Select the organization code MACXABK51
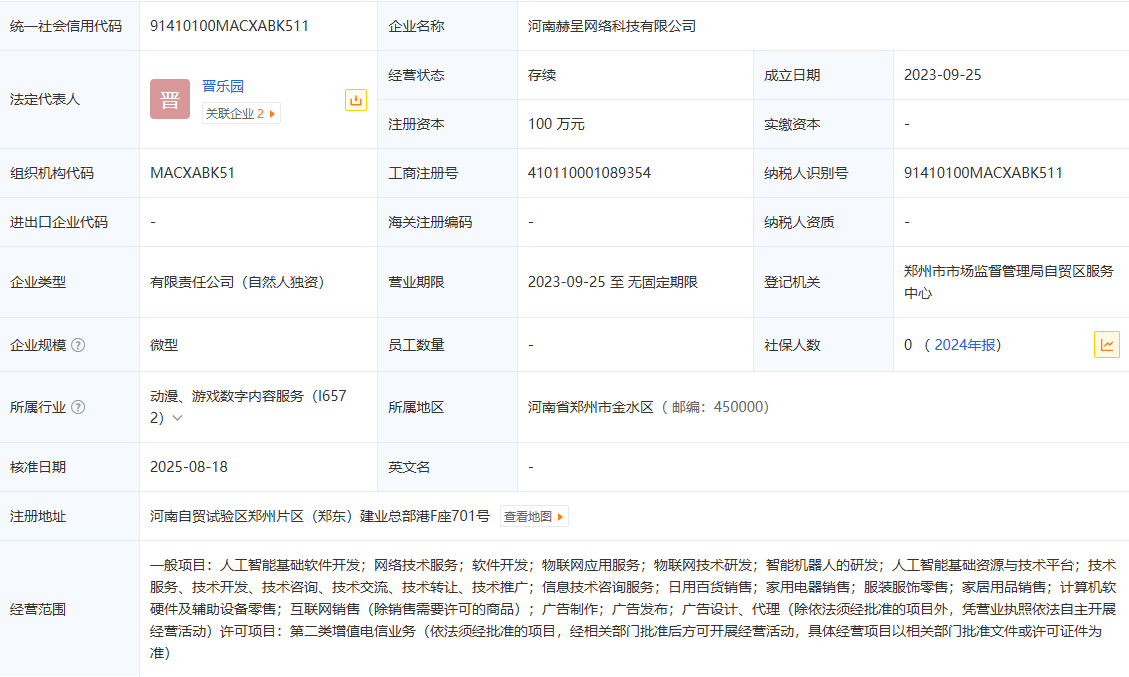 coord(193,173)
